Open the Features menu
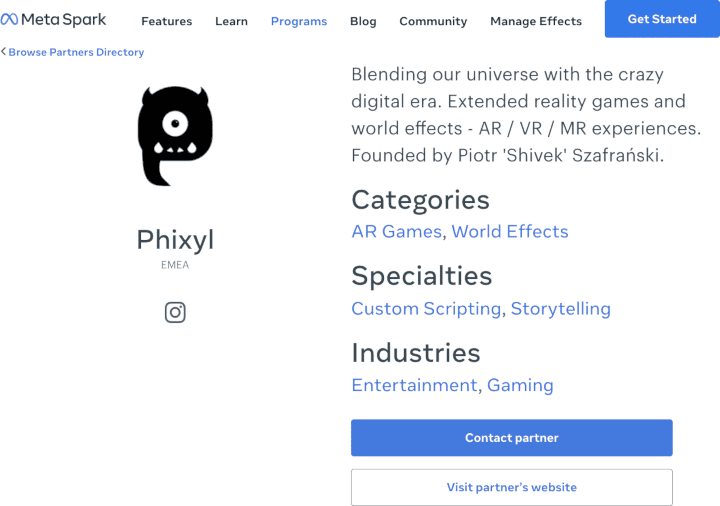The width and height of the screenshot is (720, 506). tap(166, 21)
